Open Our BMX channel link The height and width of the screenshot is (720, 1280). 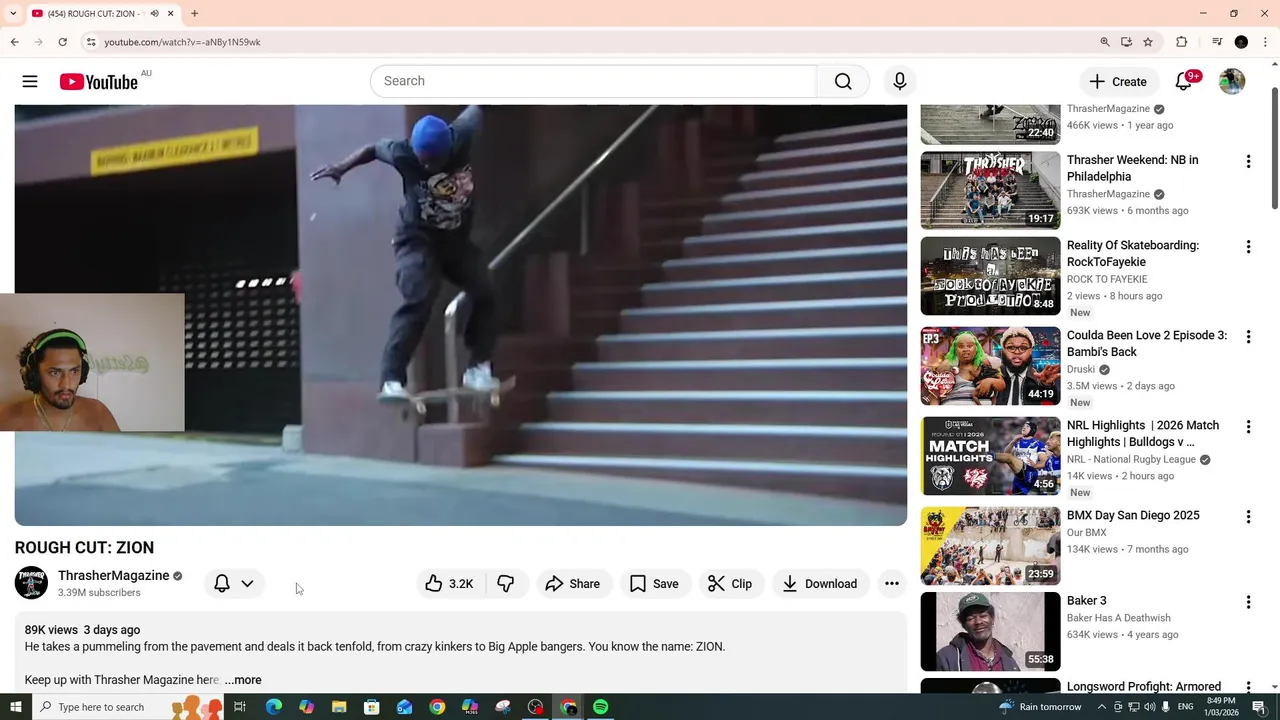[x=1087, y=532]
